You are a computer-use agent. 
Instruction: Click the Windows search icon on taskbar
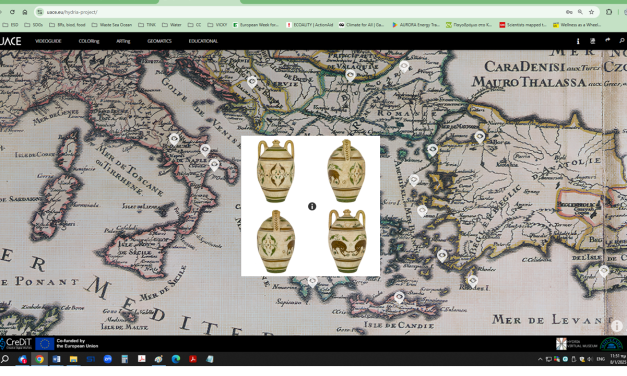point(5,359)
